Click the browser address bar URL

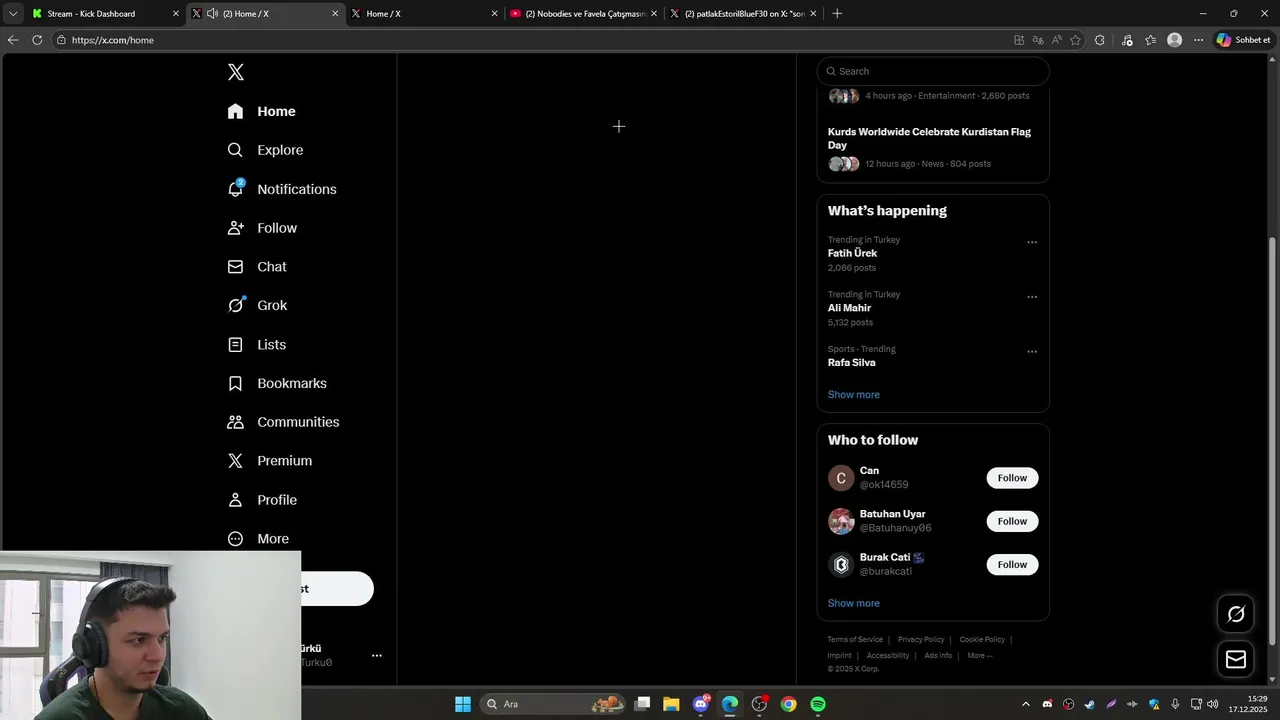[x=113, y=40]
